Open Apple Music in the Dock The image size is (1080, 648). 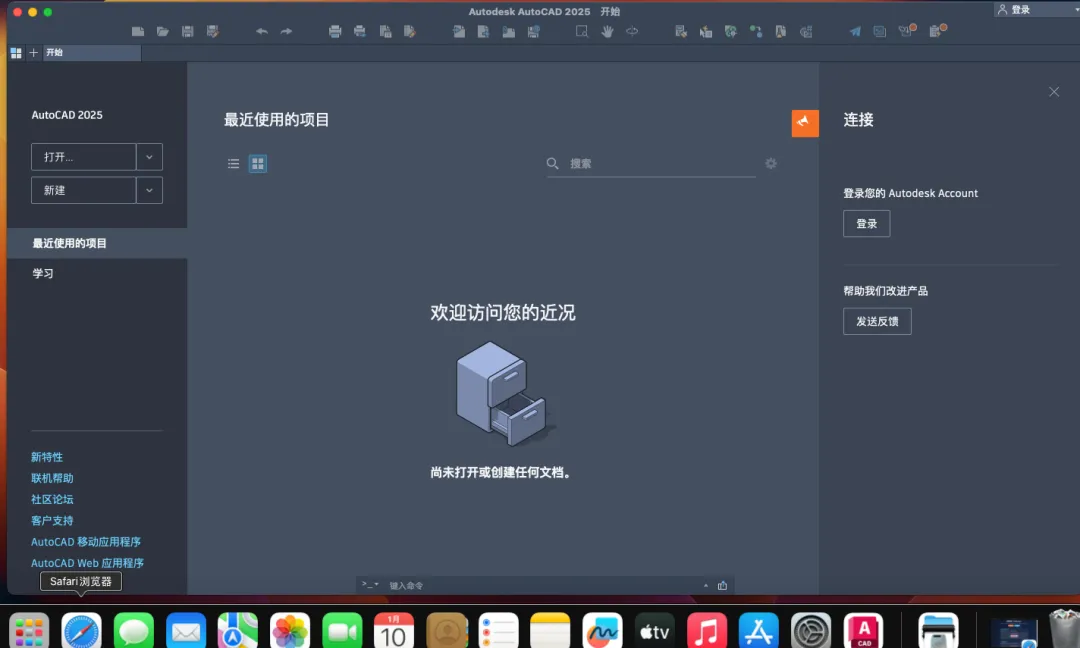706,630
